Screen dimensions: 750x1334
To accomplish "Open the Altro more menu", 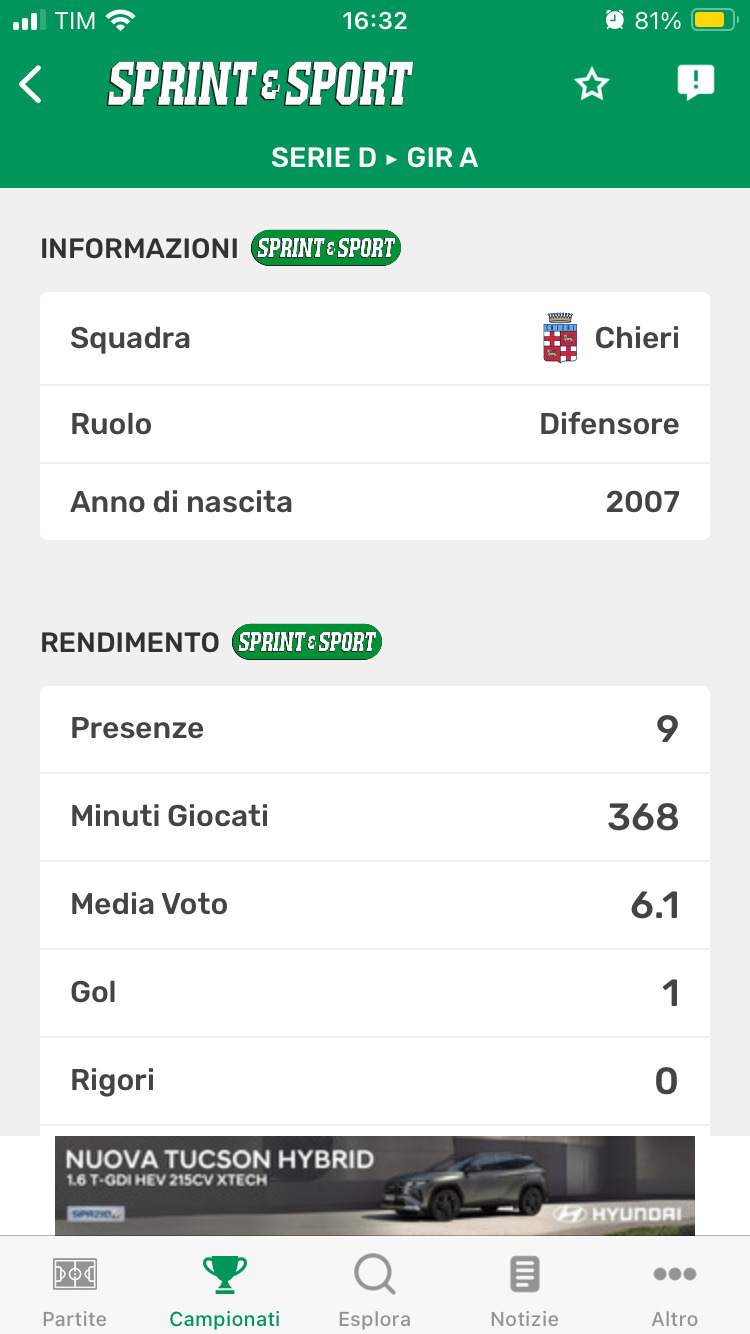I will (x=674, y=1290).
